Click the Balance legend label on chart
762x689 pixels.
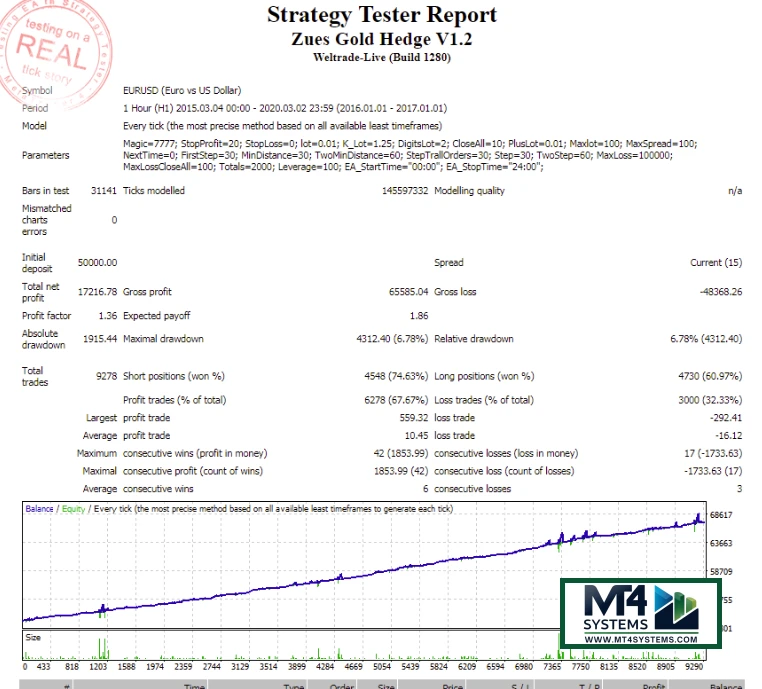39,509
